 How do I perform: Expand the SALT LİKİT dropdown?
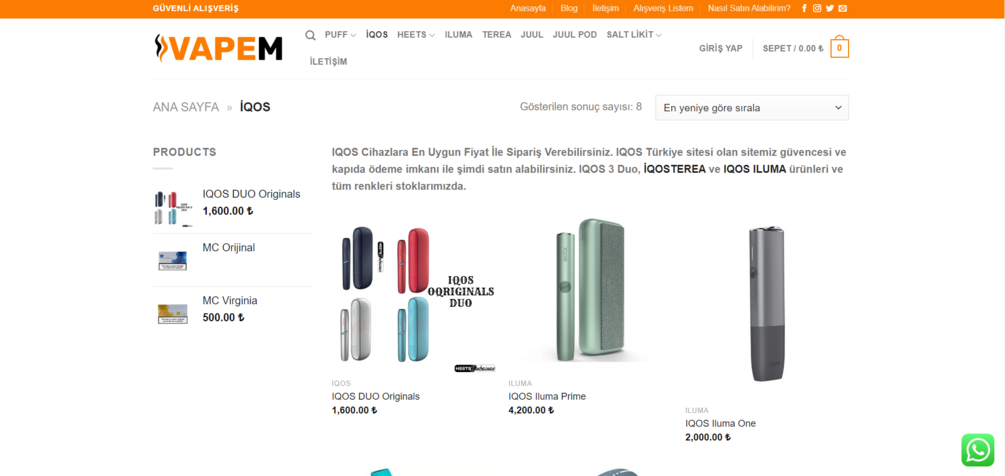634,35
